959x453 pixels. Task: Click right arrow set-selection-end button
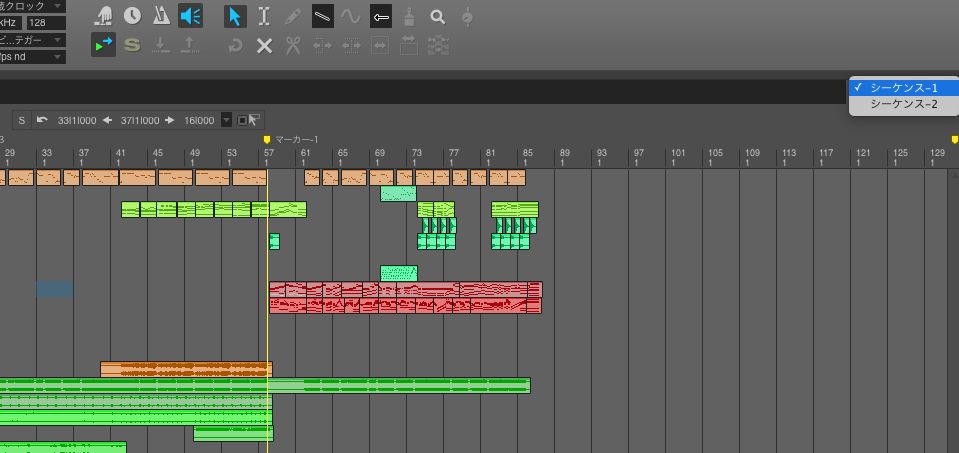[x=170, y=120]
